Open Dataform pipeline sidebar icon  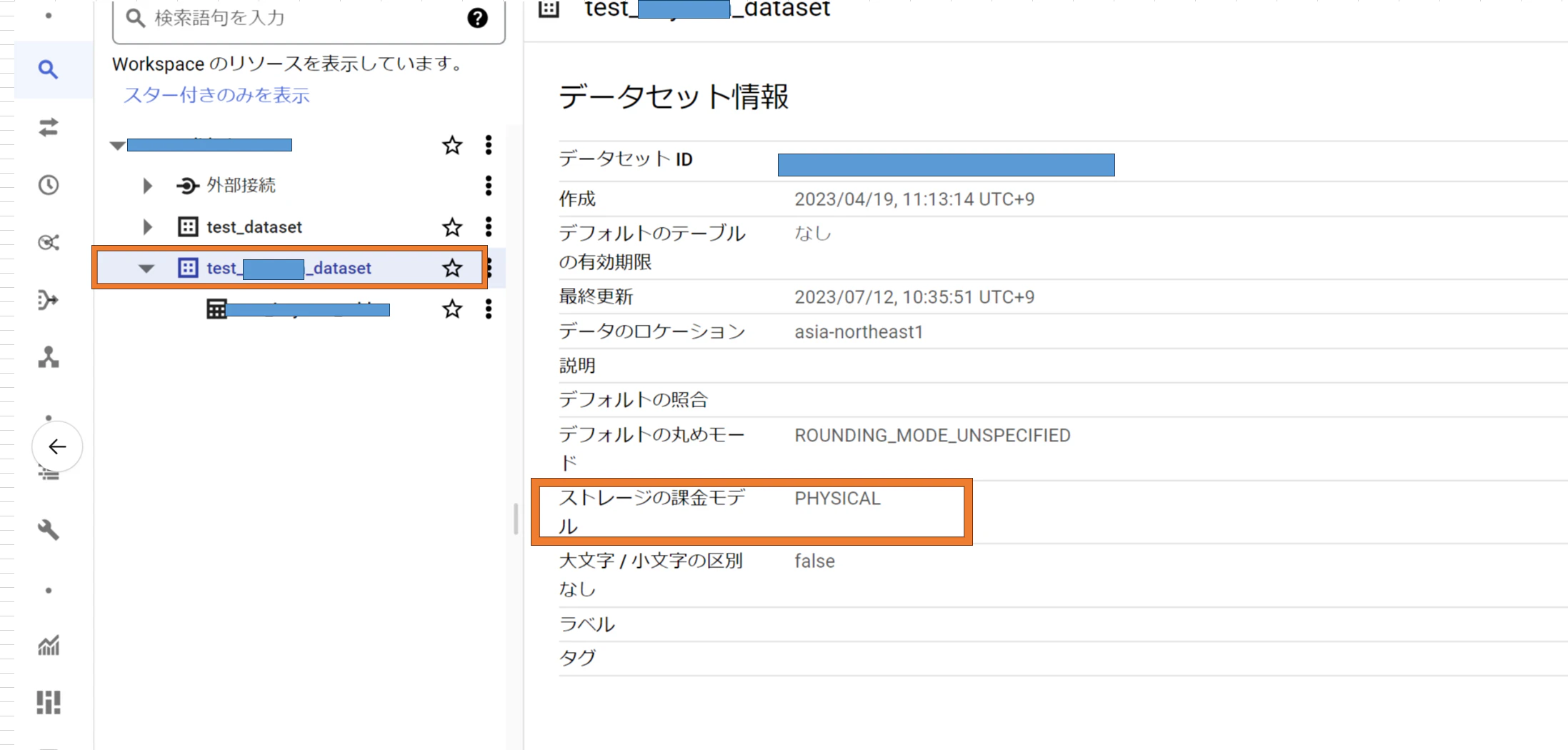[x=48, y=300]
